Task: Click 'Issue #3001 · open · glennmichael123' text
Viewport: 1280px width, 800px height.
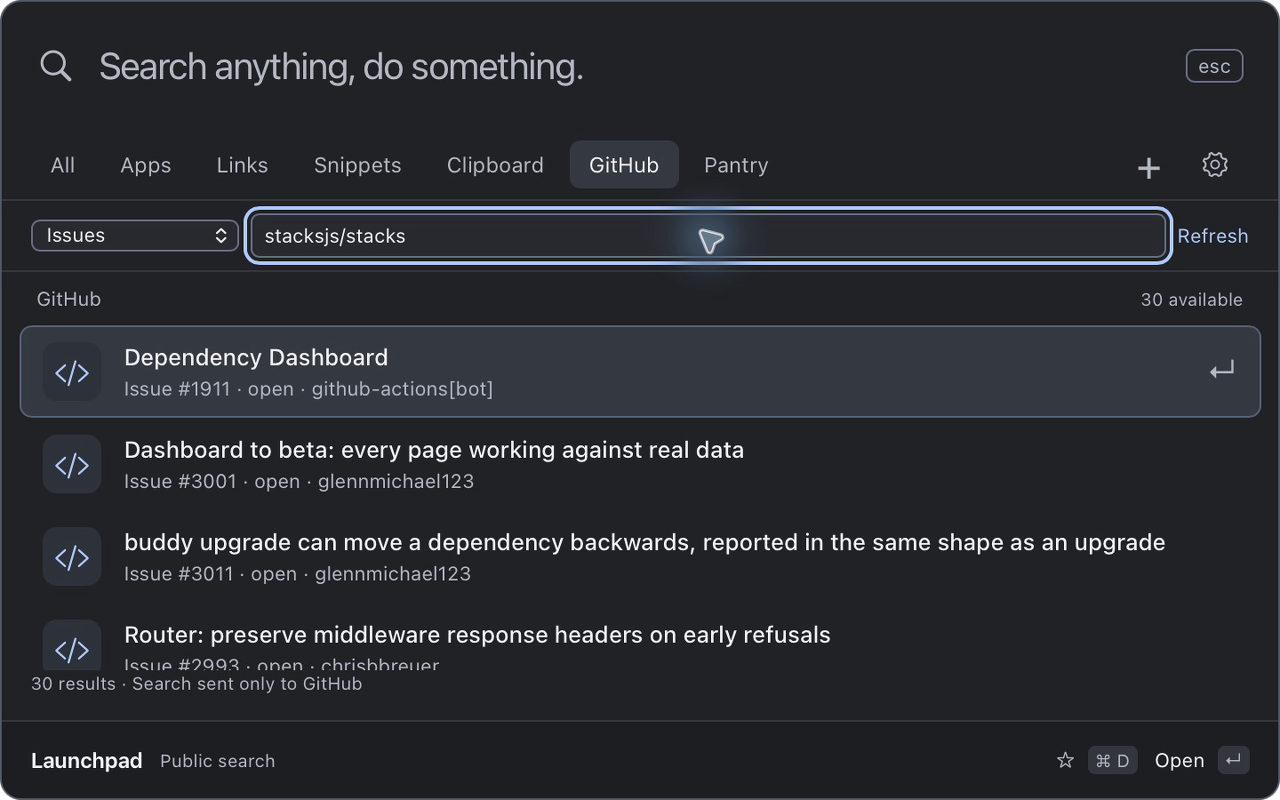Action: 299,481
